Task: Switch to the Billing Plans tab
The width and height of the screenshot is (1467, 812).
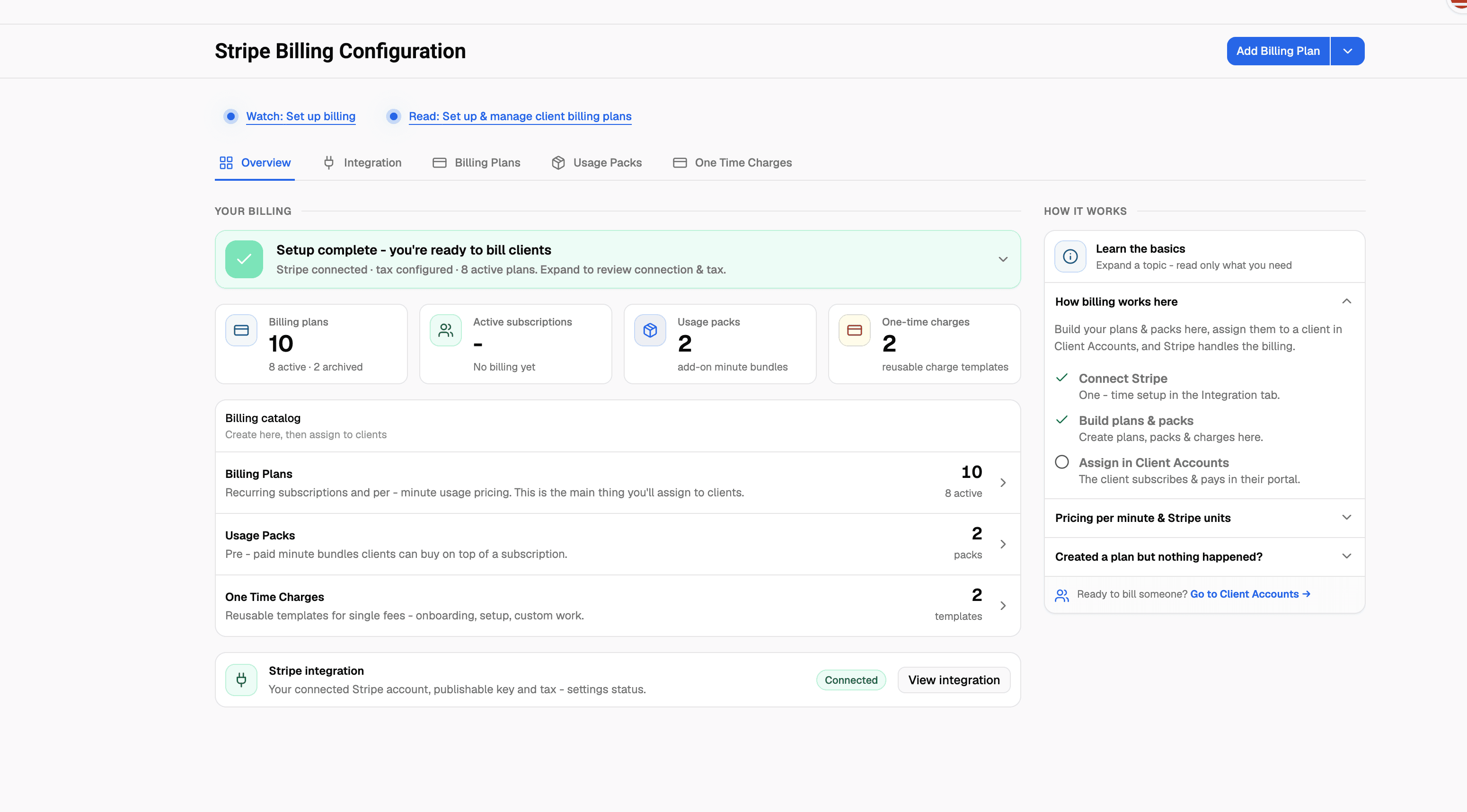Action: click(x=476, y=163)
